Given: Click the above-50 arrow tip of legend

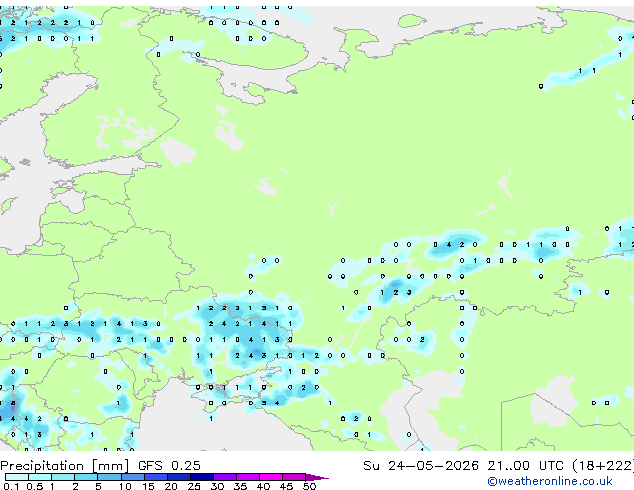Looking at the screenshot, I should tap(317, 477).
